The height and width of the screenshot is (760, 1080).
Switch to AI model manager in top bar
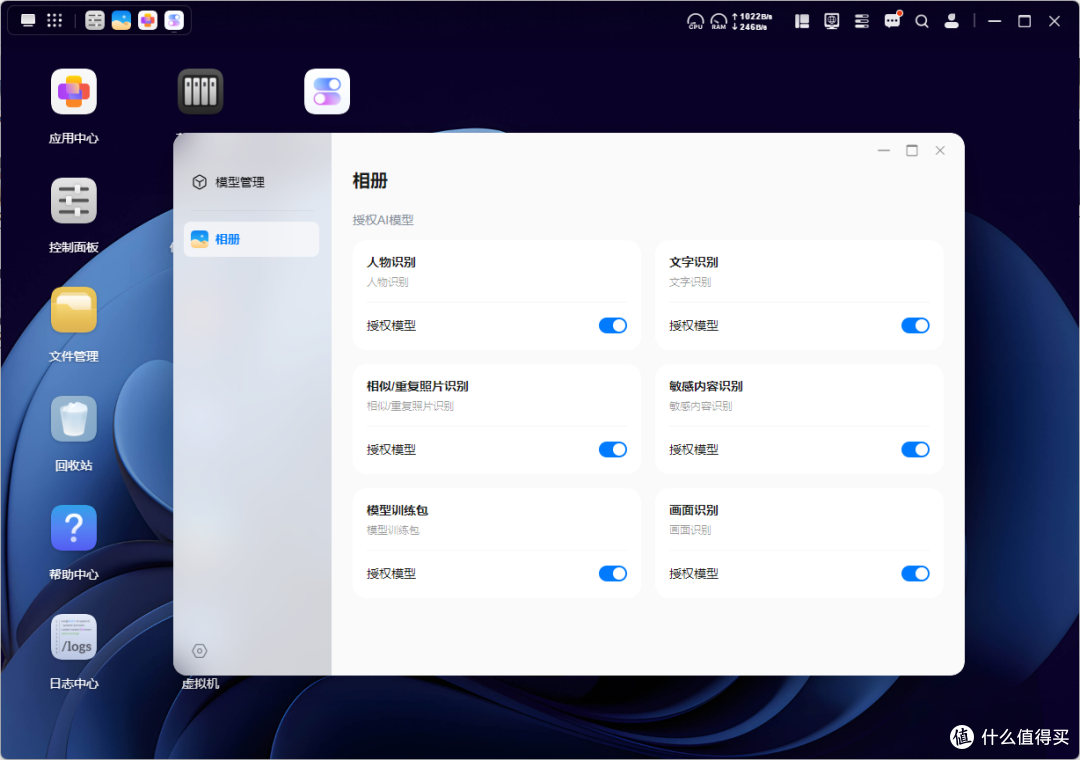tap(174, 21)
